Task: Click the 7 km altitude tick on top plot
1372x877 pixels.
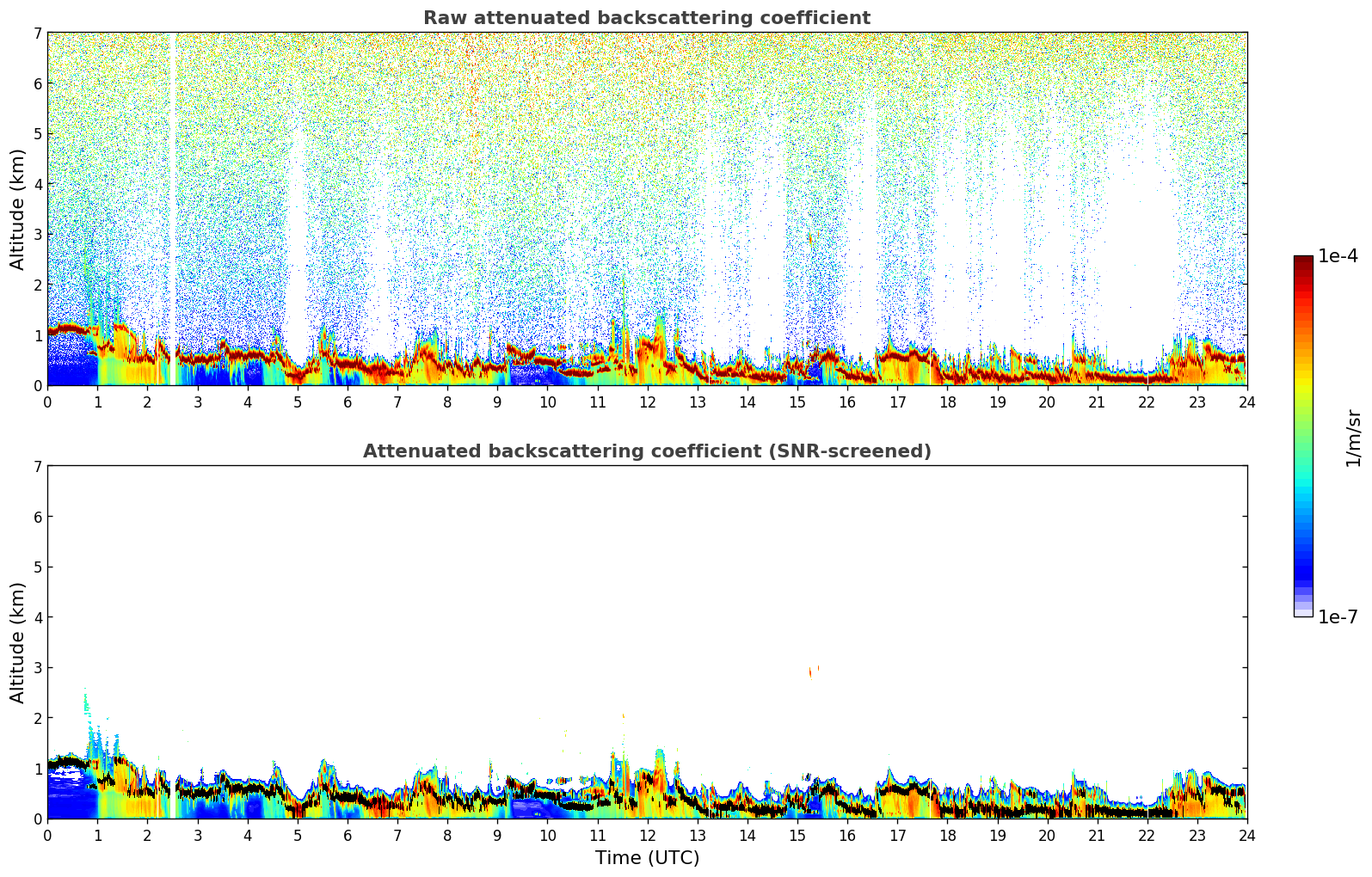Action: point(37,34)
